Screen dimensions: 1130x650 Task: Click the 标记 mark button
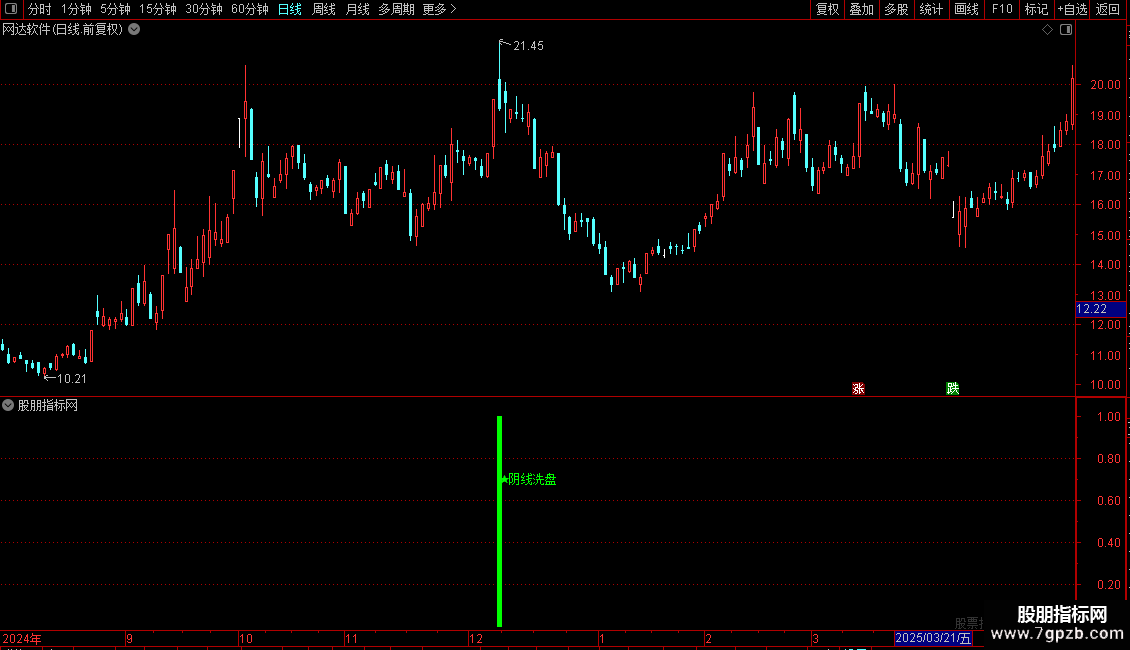[x=1036, y=9]
